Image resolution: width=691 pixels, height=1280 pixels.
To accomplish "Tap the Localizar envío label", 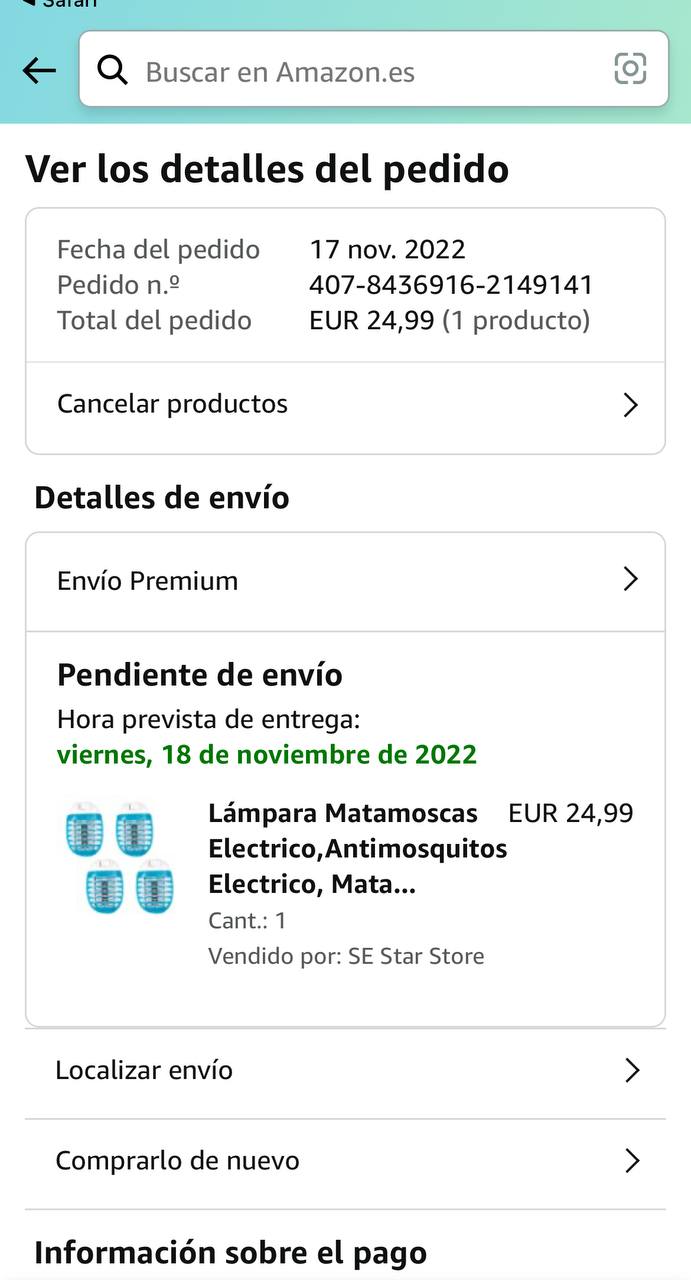I will [144, 1070].
